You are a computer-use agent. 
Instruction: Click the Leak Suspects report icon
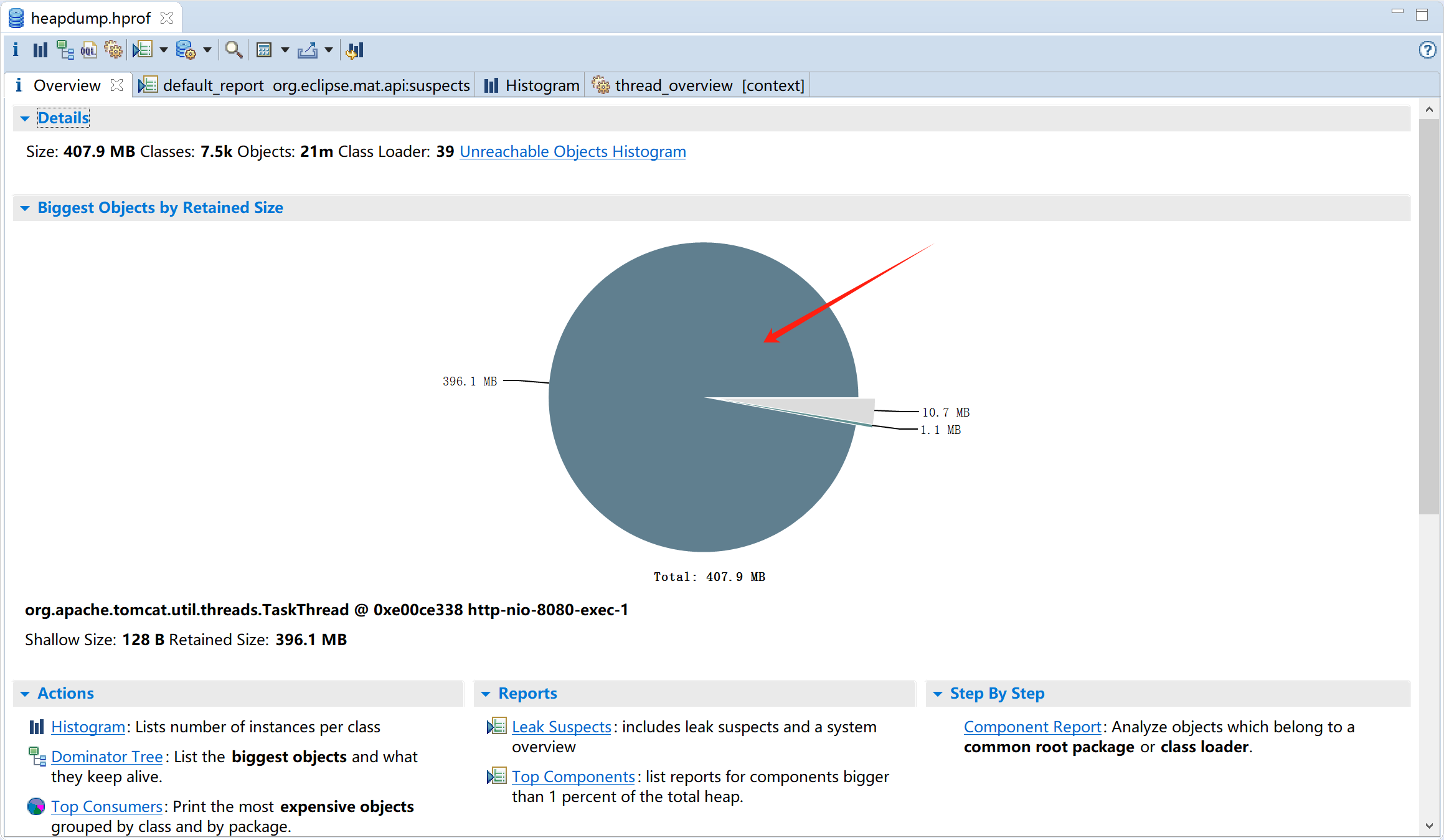[x=496, y=726]
